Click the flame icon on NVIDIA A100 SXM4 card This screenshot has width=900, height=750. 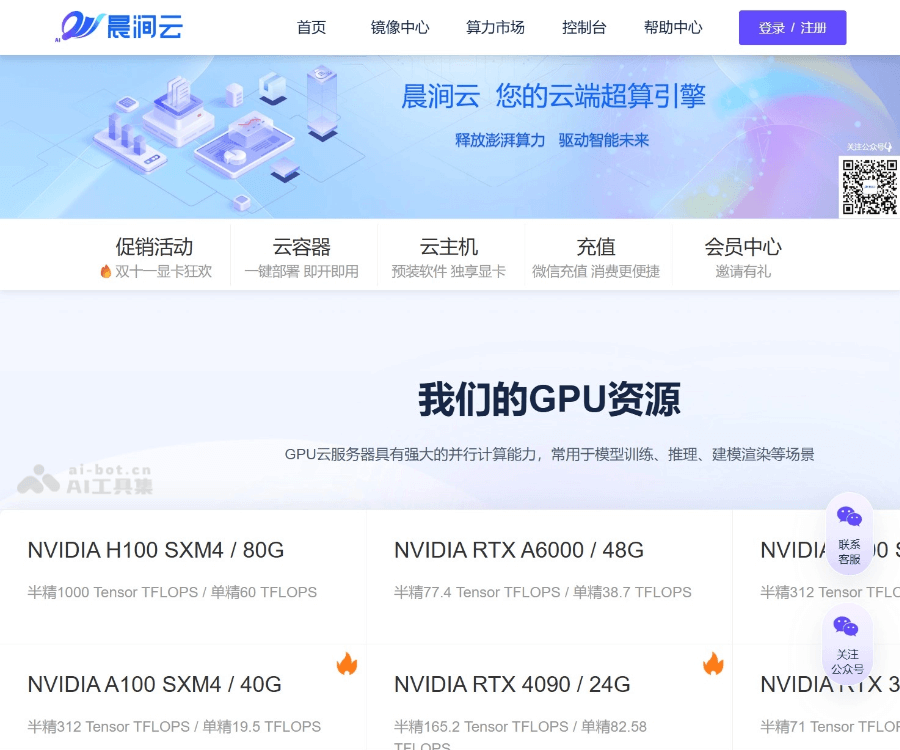(x=346, y=665)
